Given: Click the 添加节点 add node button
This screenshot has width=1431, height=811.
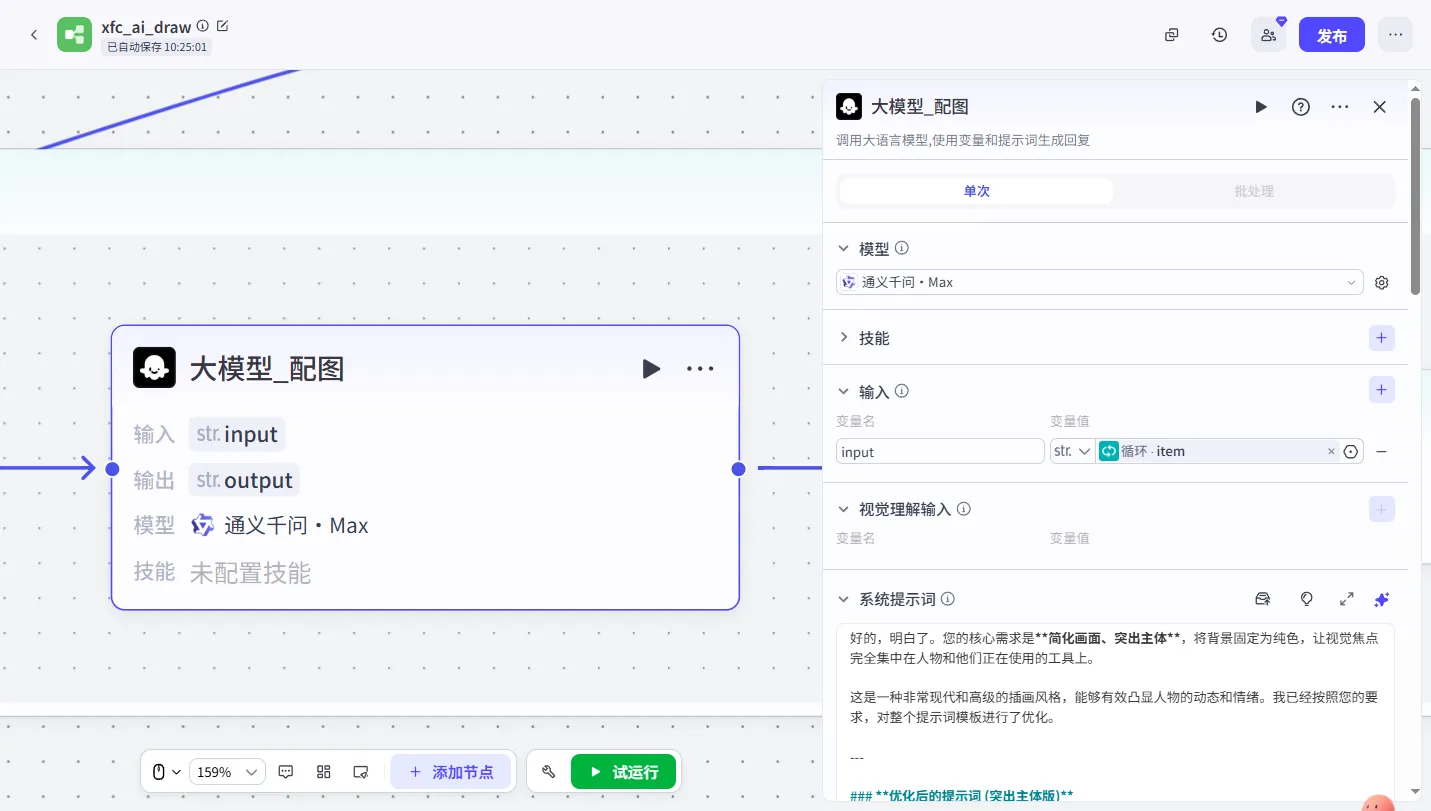Looking at the screenshot, I should pyautogui.click(x=450, y=772).
